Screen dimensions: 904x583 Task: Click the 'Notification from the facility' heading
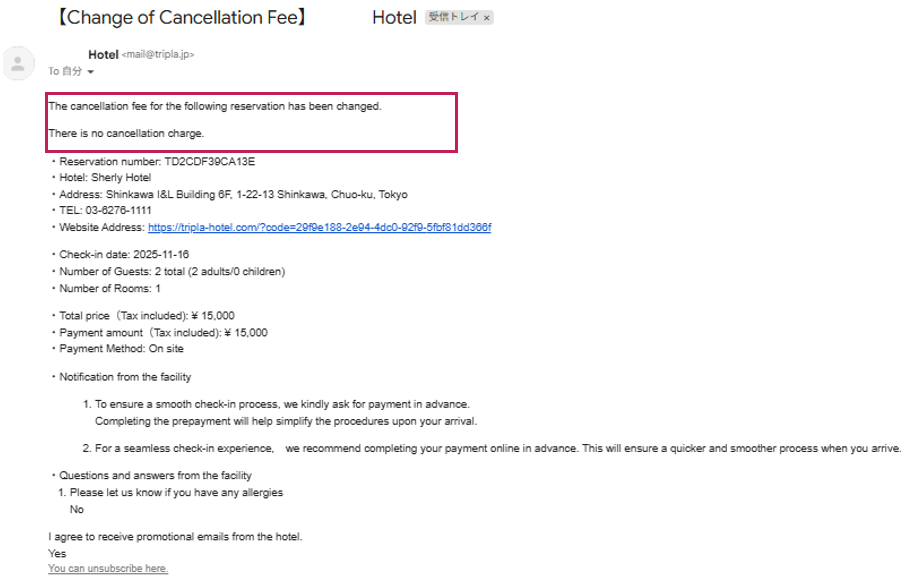(124, 377)
